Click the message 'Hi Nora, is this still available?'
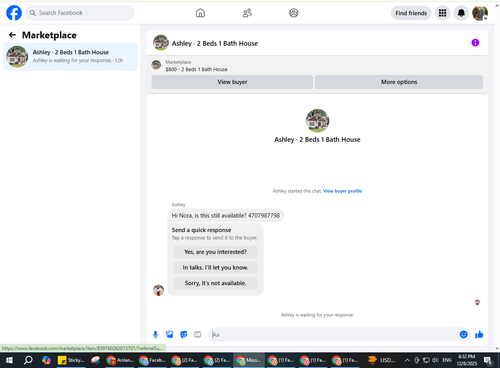The height and width of the screenshot is (368, 500). [226, 216]
